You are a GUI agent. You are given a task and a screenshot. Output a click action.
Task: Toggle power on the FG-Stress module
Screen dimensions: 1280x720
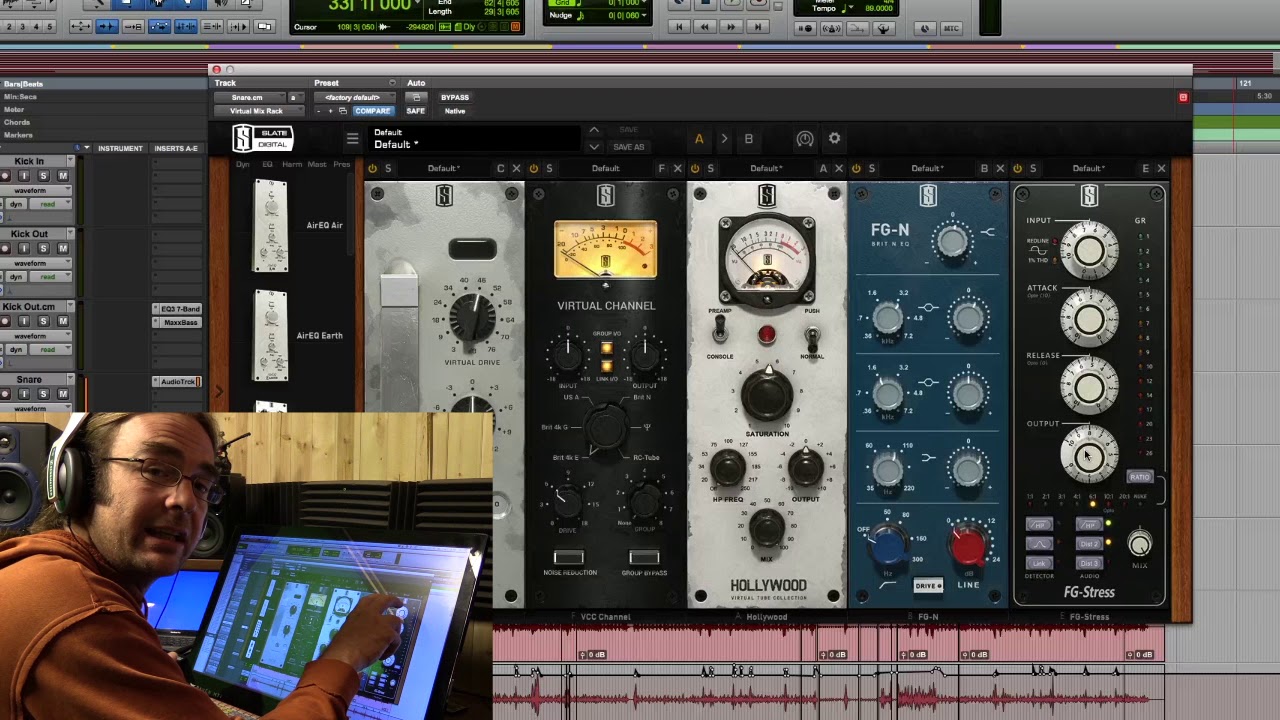(x=1017, y=168)
